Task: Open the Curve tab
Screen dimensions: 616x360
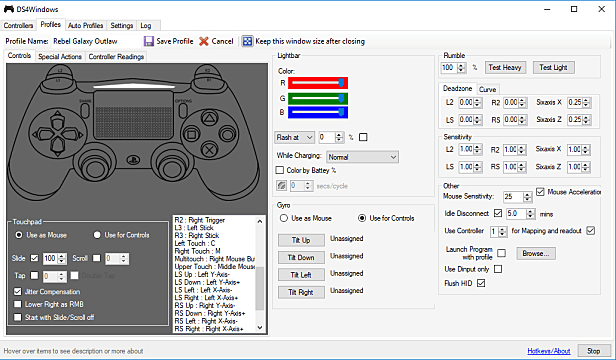Action: (x=488, y=90)
